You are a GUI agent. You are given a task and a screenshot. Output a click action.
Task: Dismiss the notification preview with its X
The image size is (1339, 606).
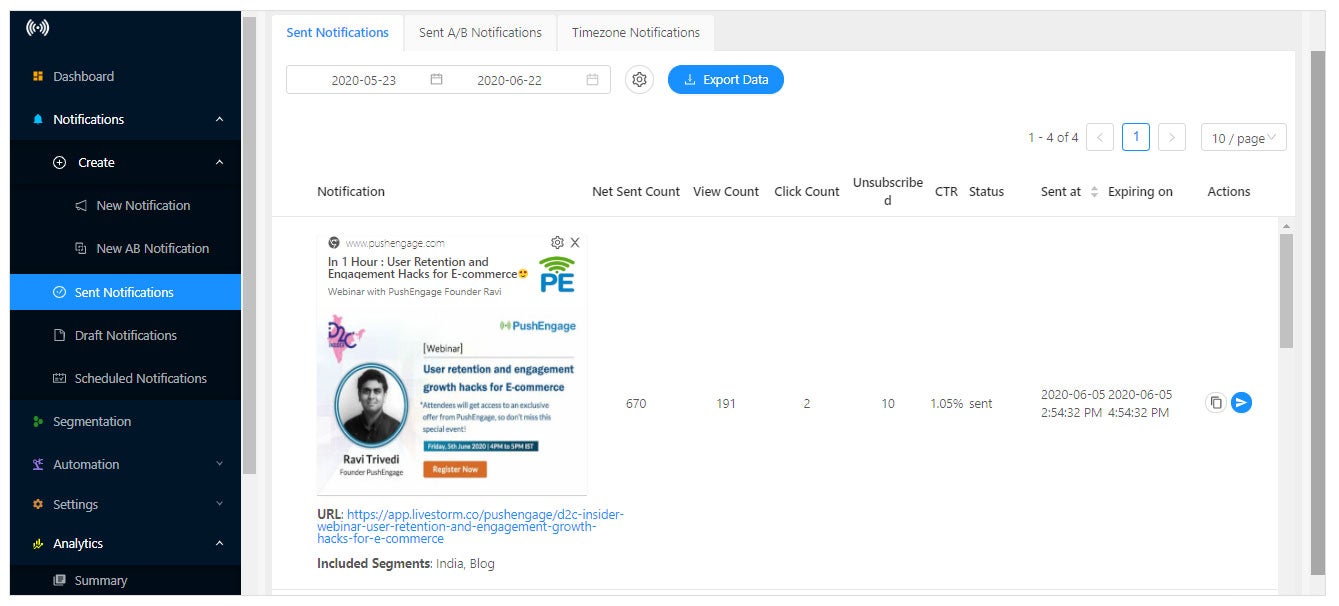[x=575, y=242]
